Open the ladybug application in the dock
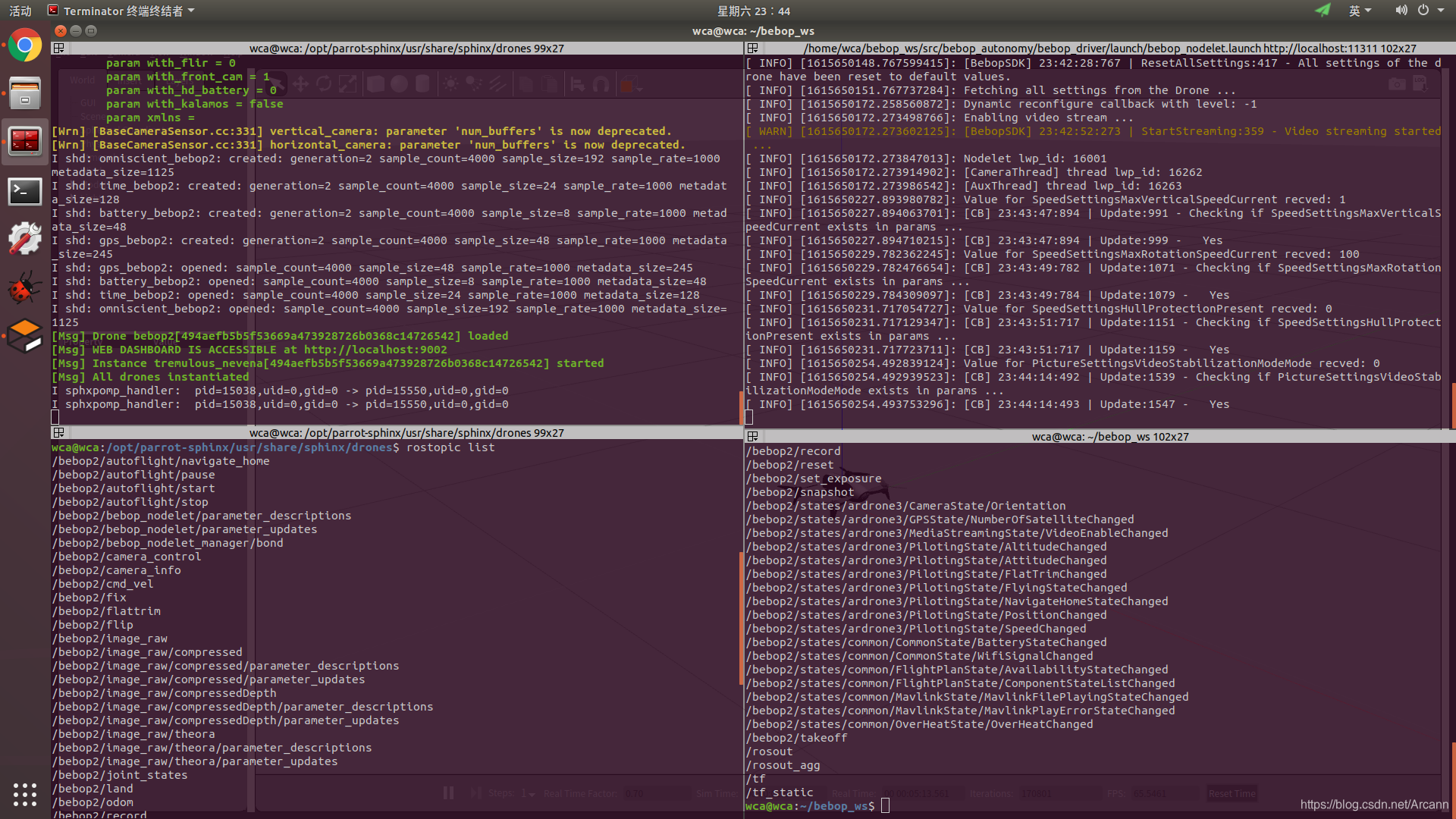Image resolution: width=1456 pixels, height=819 pixels. point(25,288)
